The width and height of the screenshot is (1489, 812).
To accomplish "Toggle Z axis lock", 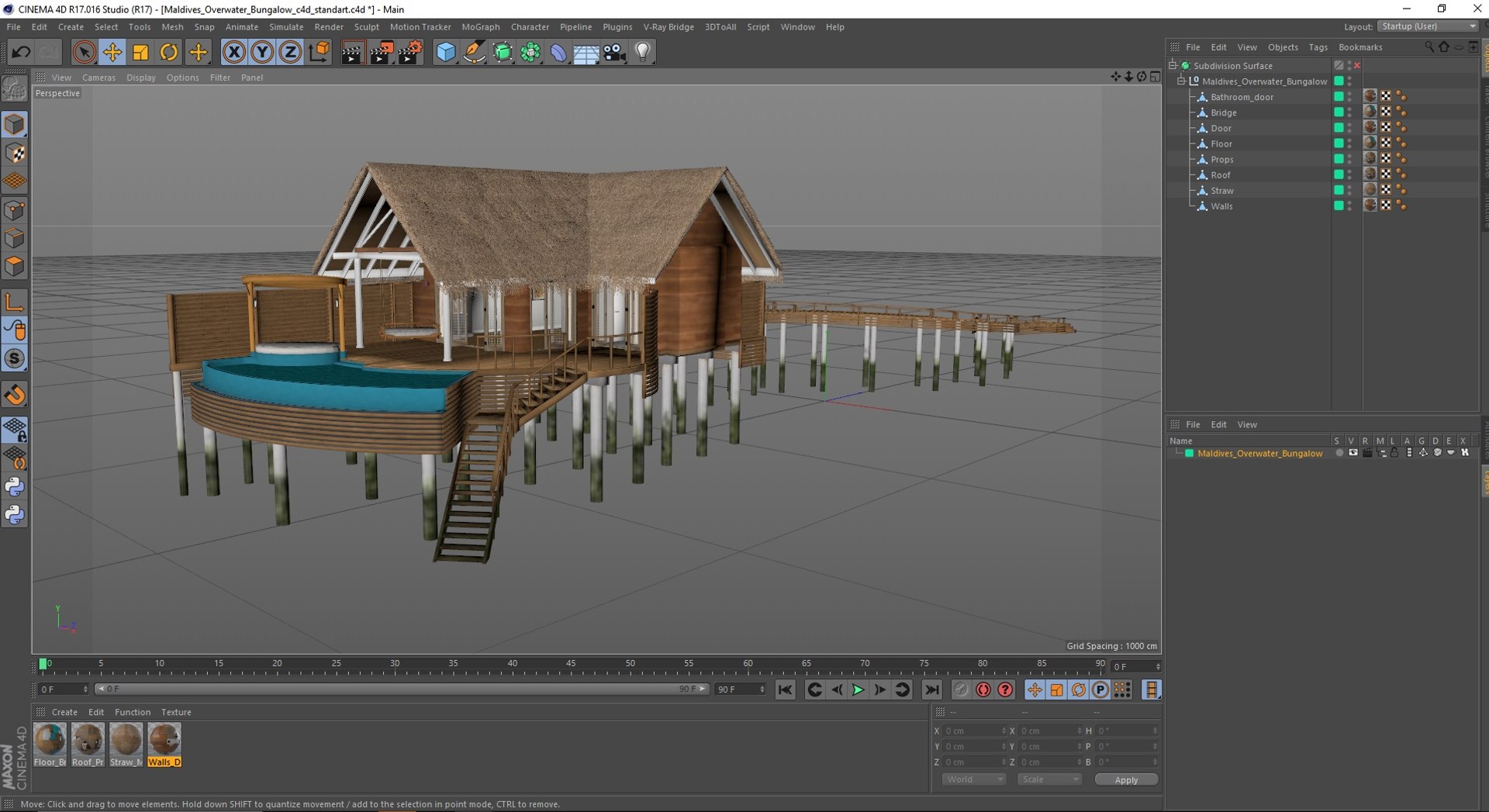I will (290, 52).
